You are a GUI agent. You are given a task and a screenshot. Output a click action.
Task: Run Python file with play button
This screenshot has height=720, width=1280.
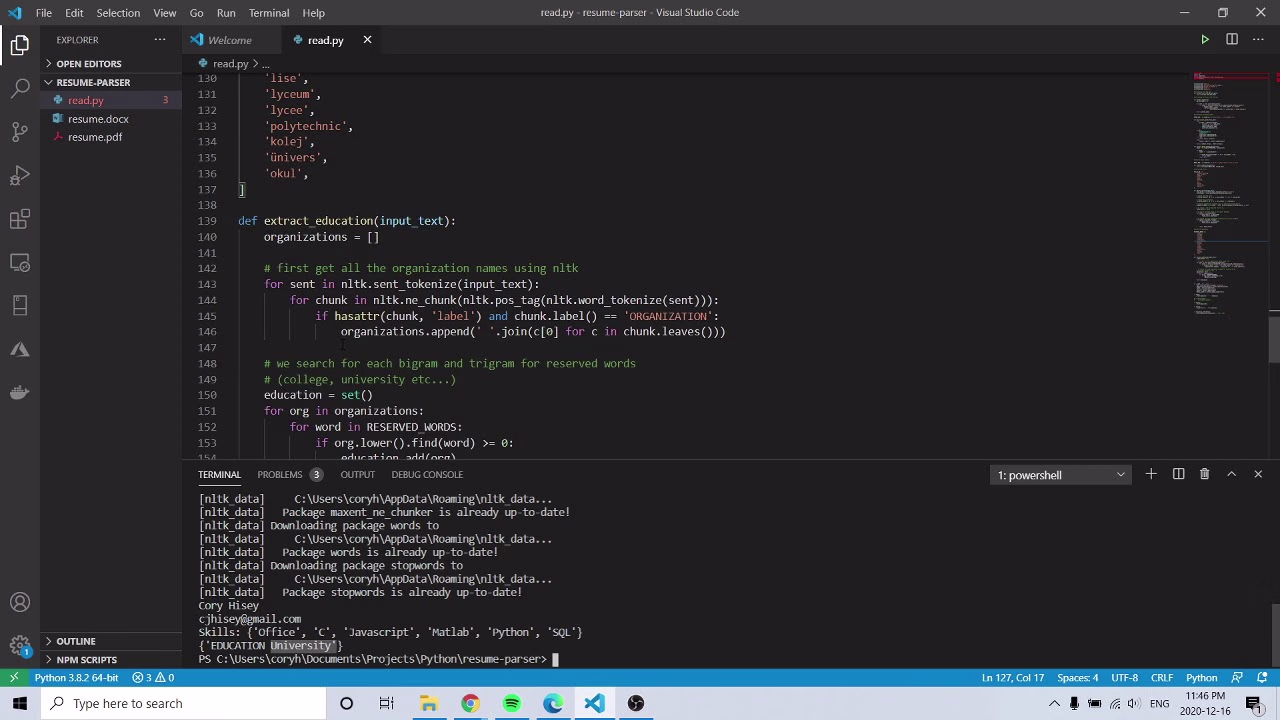(1205, 40)
